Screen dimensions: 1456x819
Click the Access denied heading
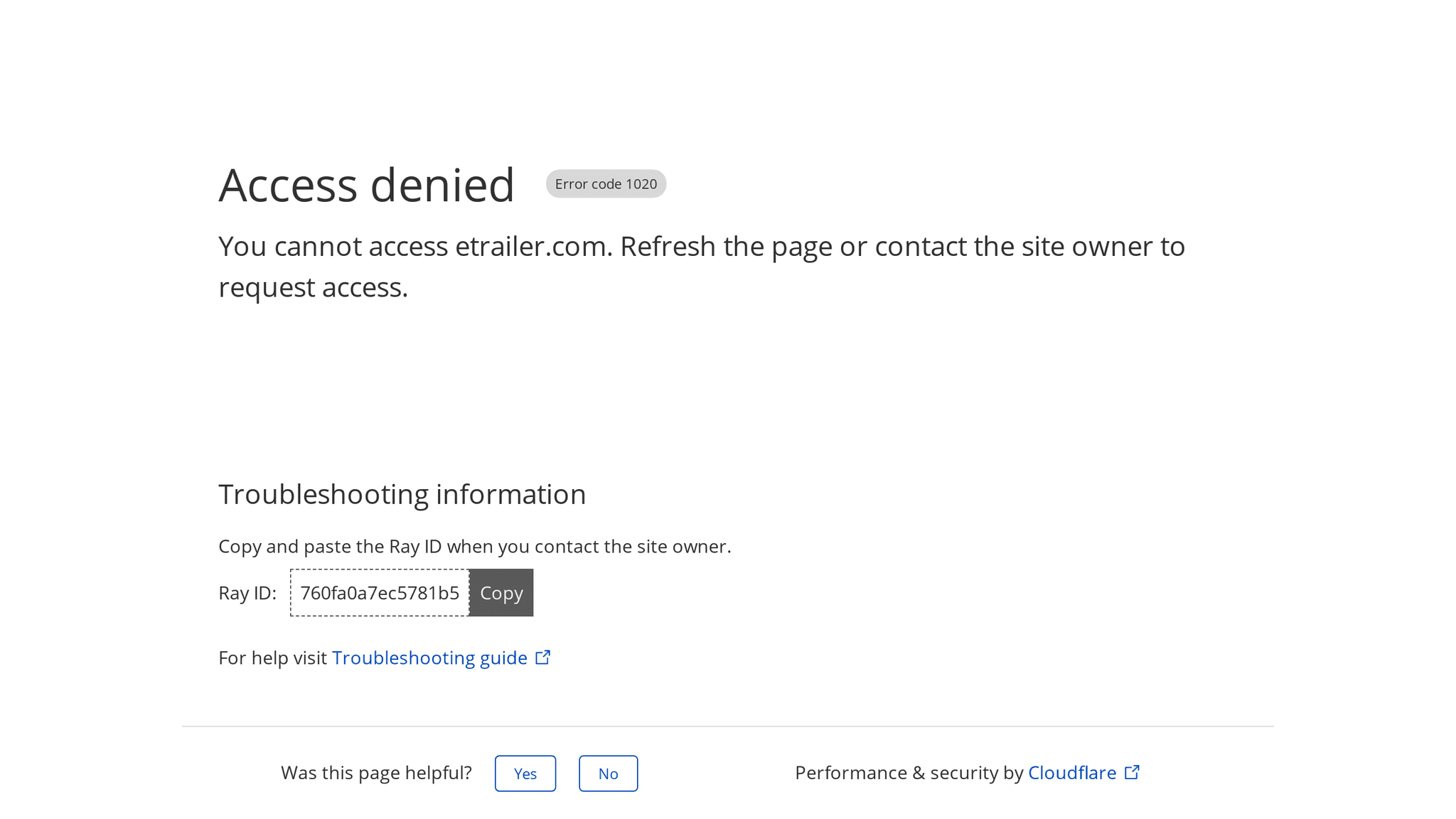click(366, 185)
